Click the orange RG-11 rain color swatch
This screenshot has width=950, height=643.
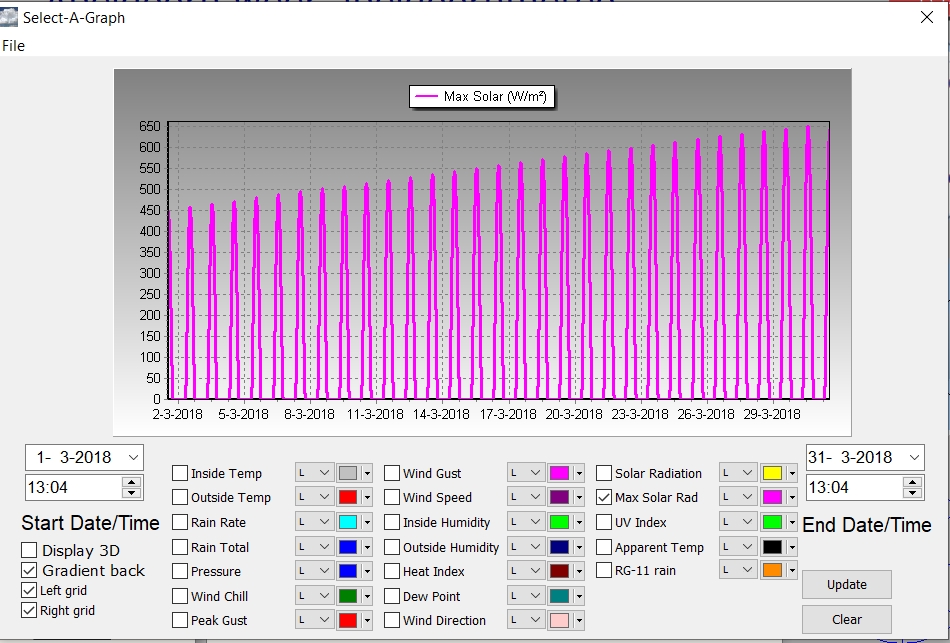click(771, 570)
